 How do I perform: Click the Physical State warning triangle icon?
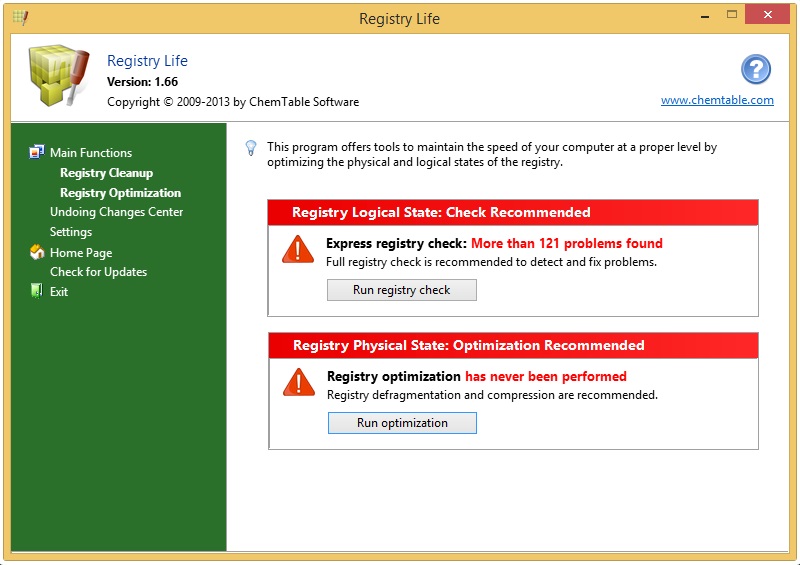pyautogui.click(x=298, y=382)
